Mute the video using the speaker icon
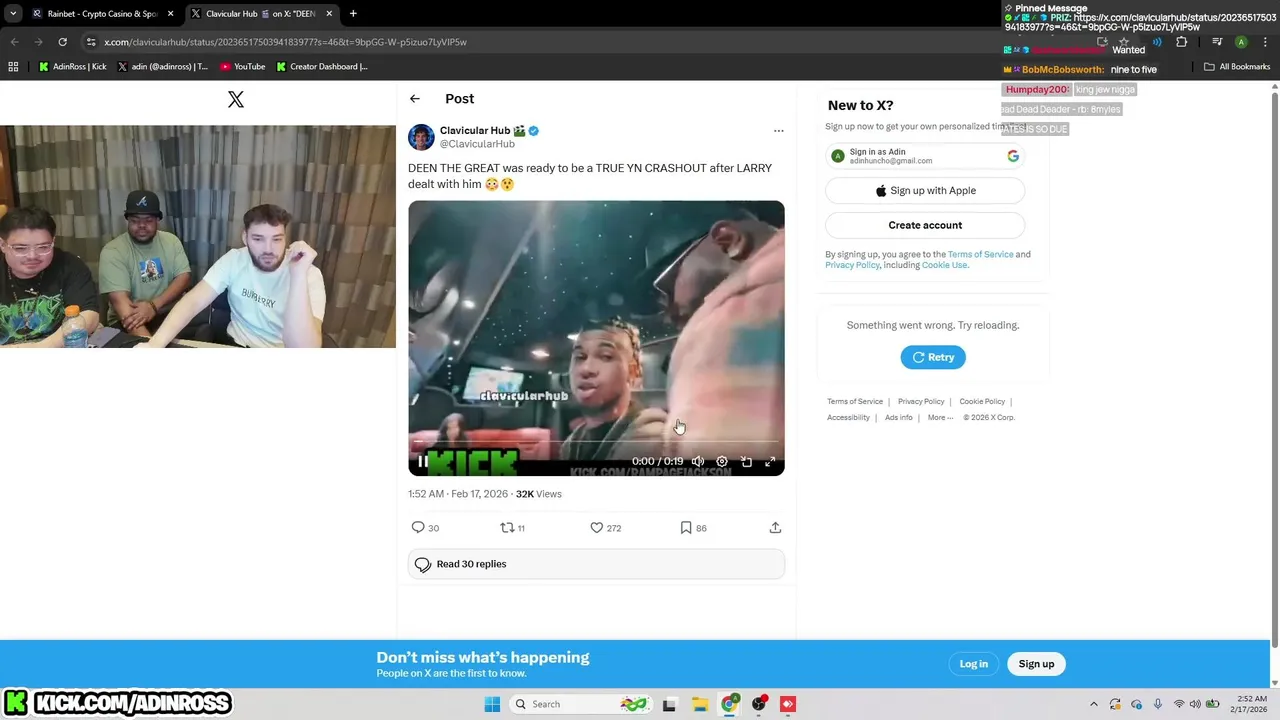The image size is (1280, 720). tap(698, 462)
